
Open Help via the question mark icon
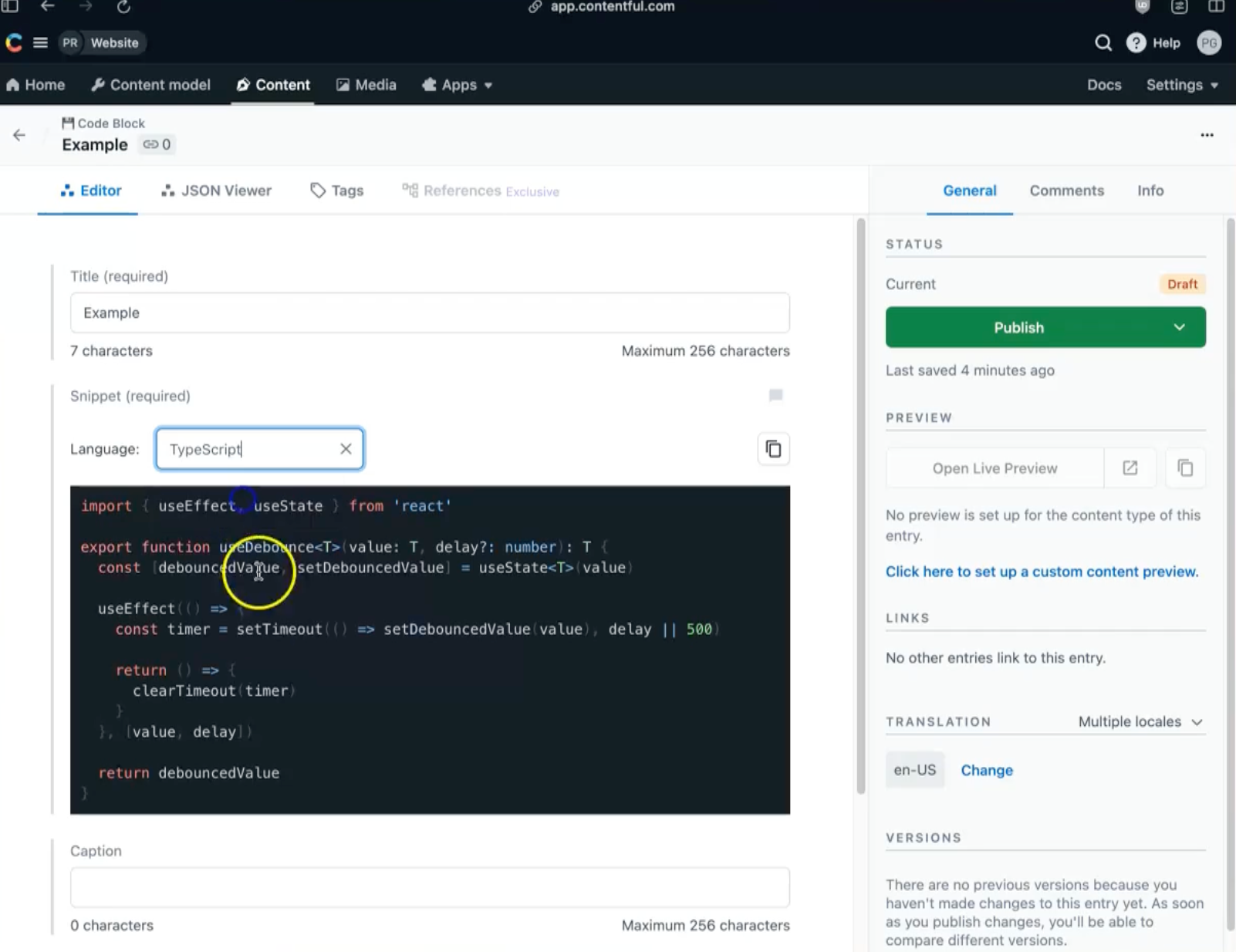click(1136, 42)
